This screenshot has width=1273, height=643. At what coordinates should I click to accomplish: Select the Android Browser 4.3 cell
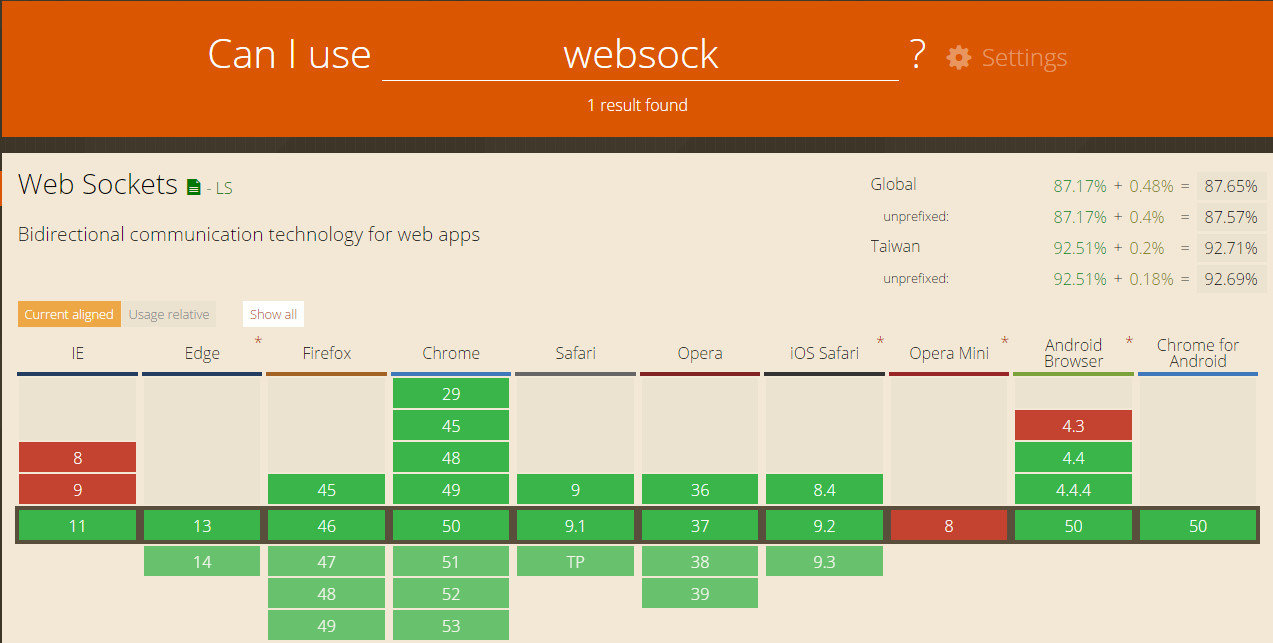1073,426
